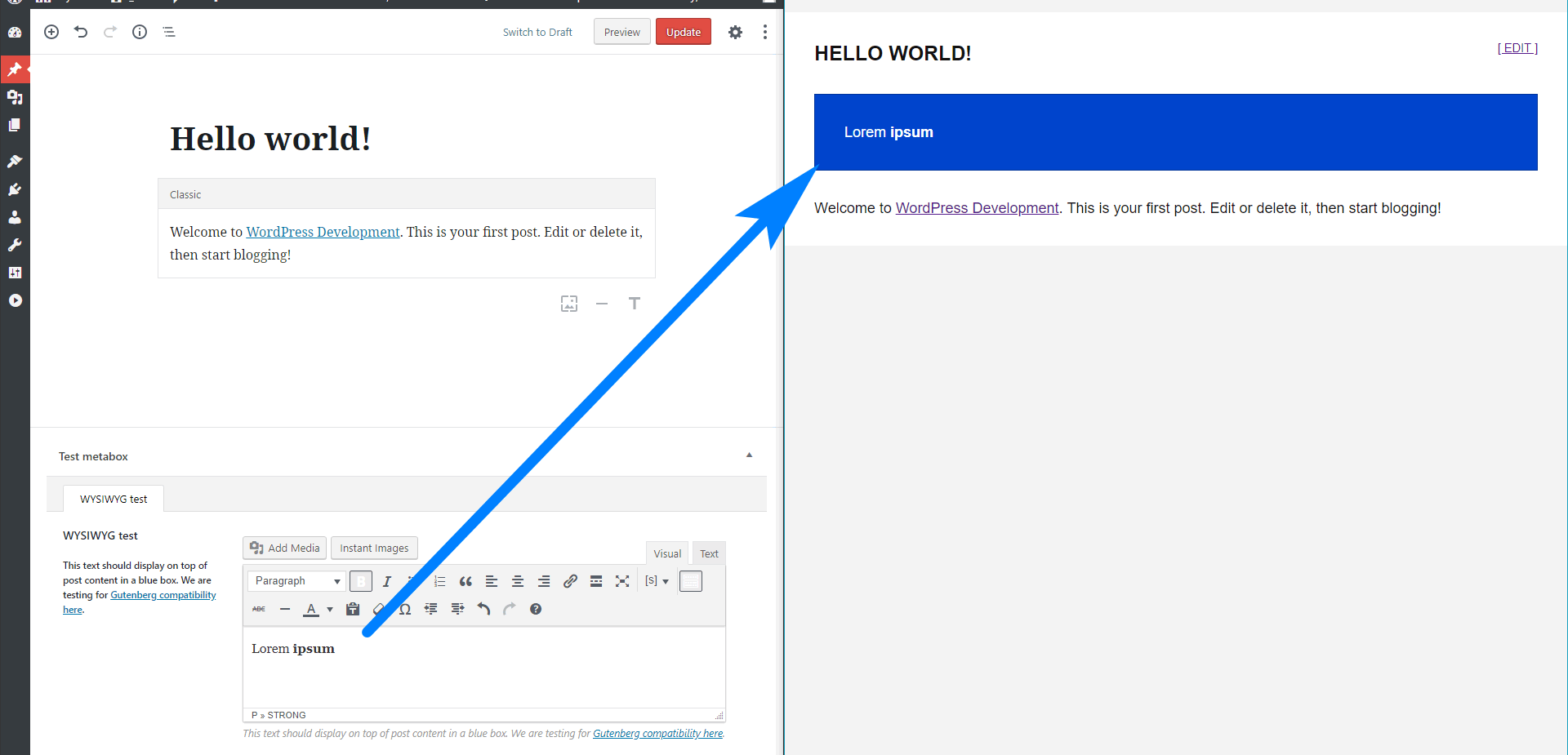
Task: Open WordPress Development link in the Classic block
Action: pyautogui.click(x=323, y=232)
